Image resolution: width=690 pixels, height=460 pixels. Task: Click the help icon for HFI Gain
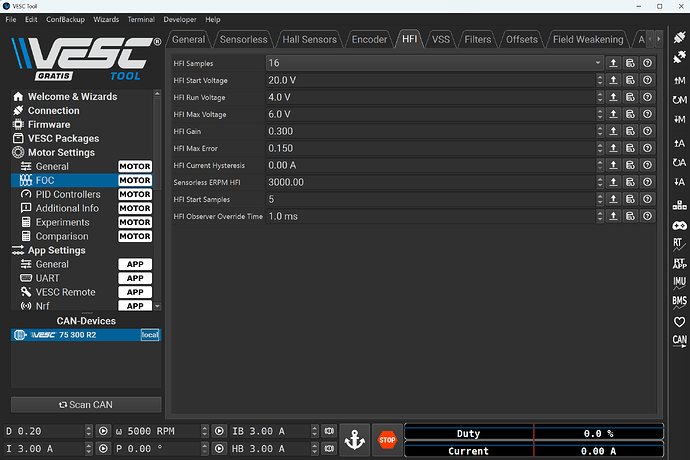click(x=647, y=131)
